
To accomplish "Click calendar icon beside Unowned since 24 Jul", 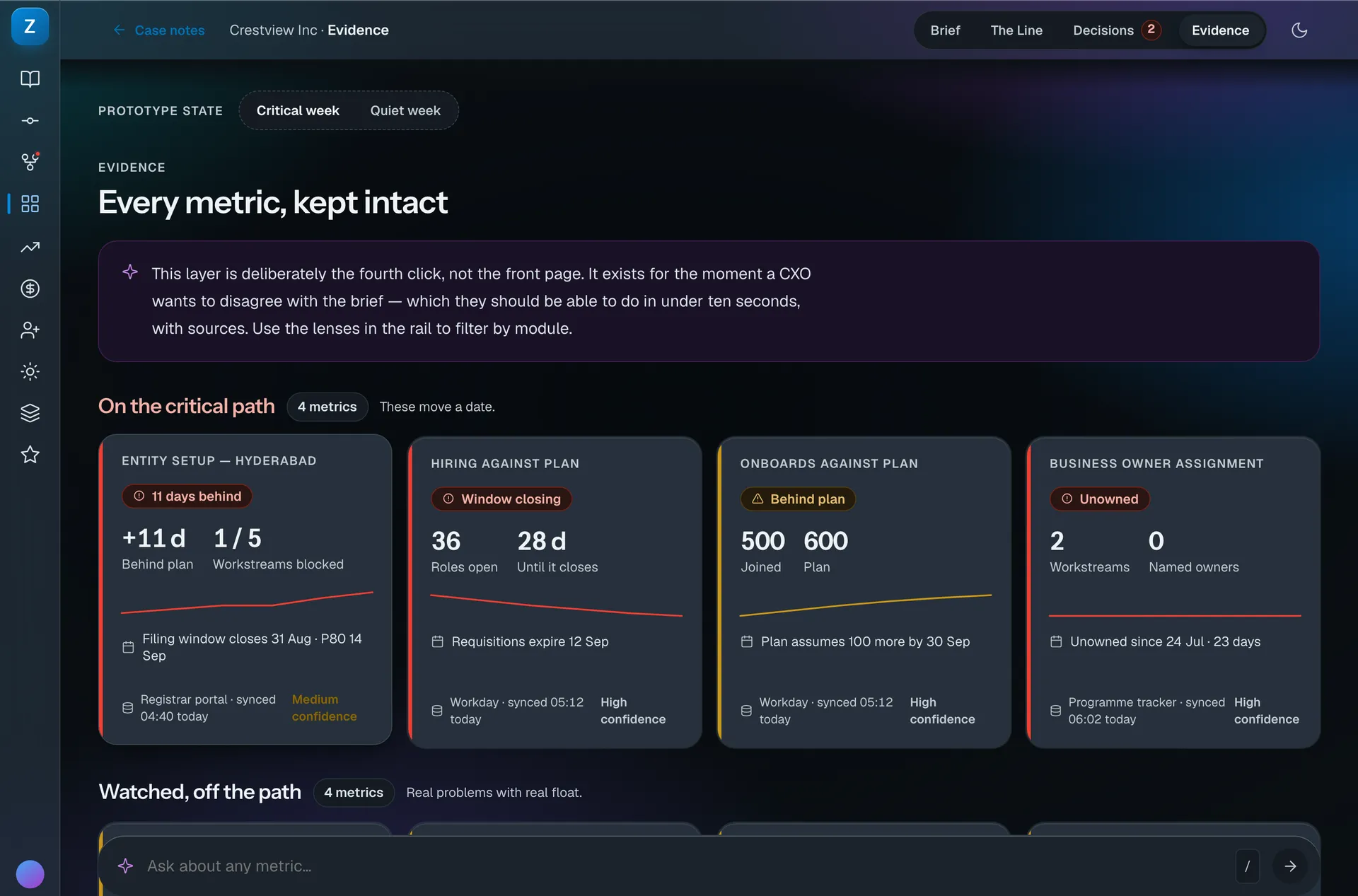I will [1056, 642].
